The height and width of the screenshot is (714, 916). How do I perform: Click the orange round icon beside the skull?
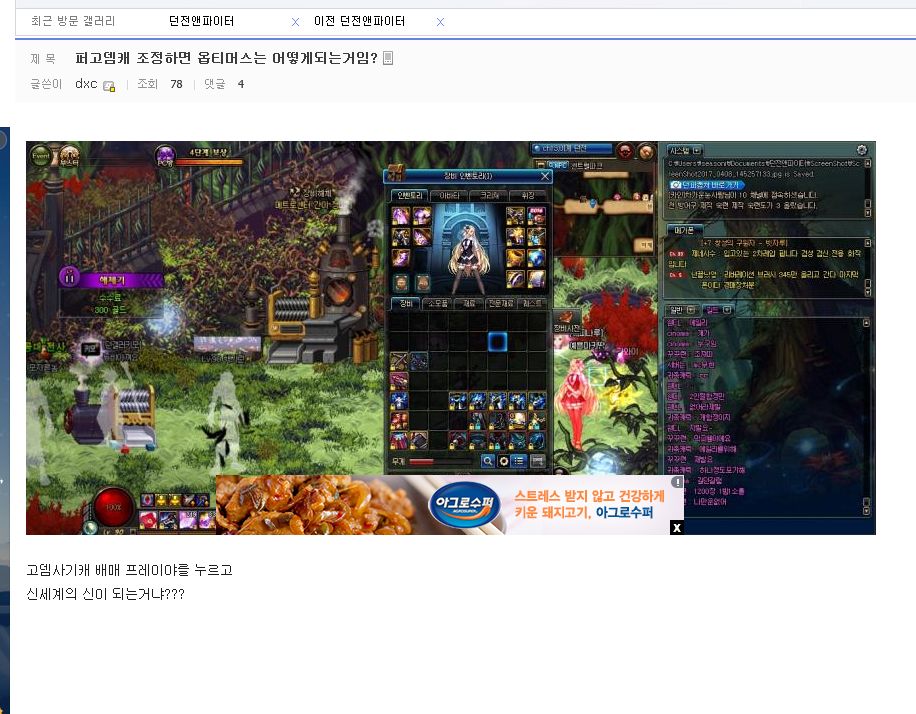tap(646, 151)
